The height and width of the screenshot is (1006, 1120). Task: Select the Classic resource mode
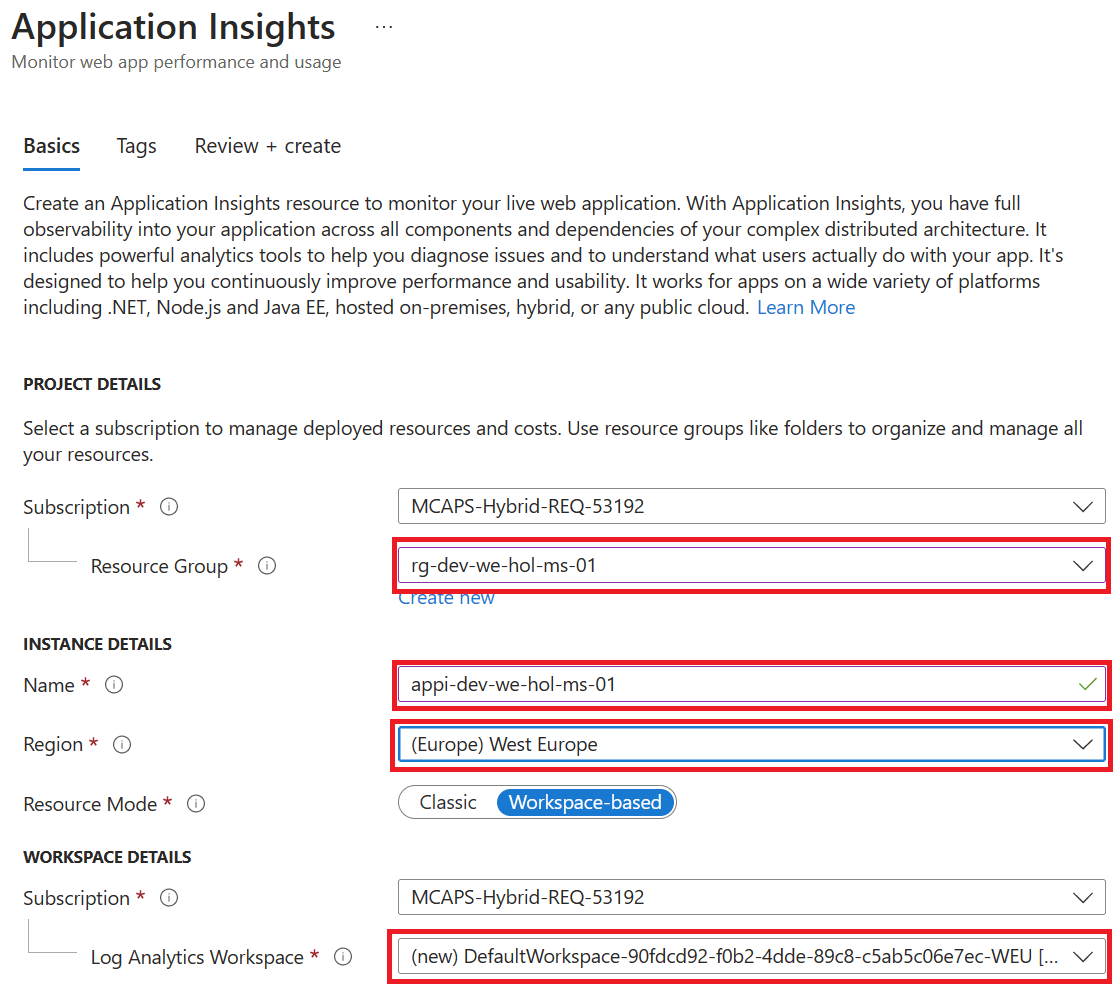pyautogui.click(x=448, y=802)
